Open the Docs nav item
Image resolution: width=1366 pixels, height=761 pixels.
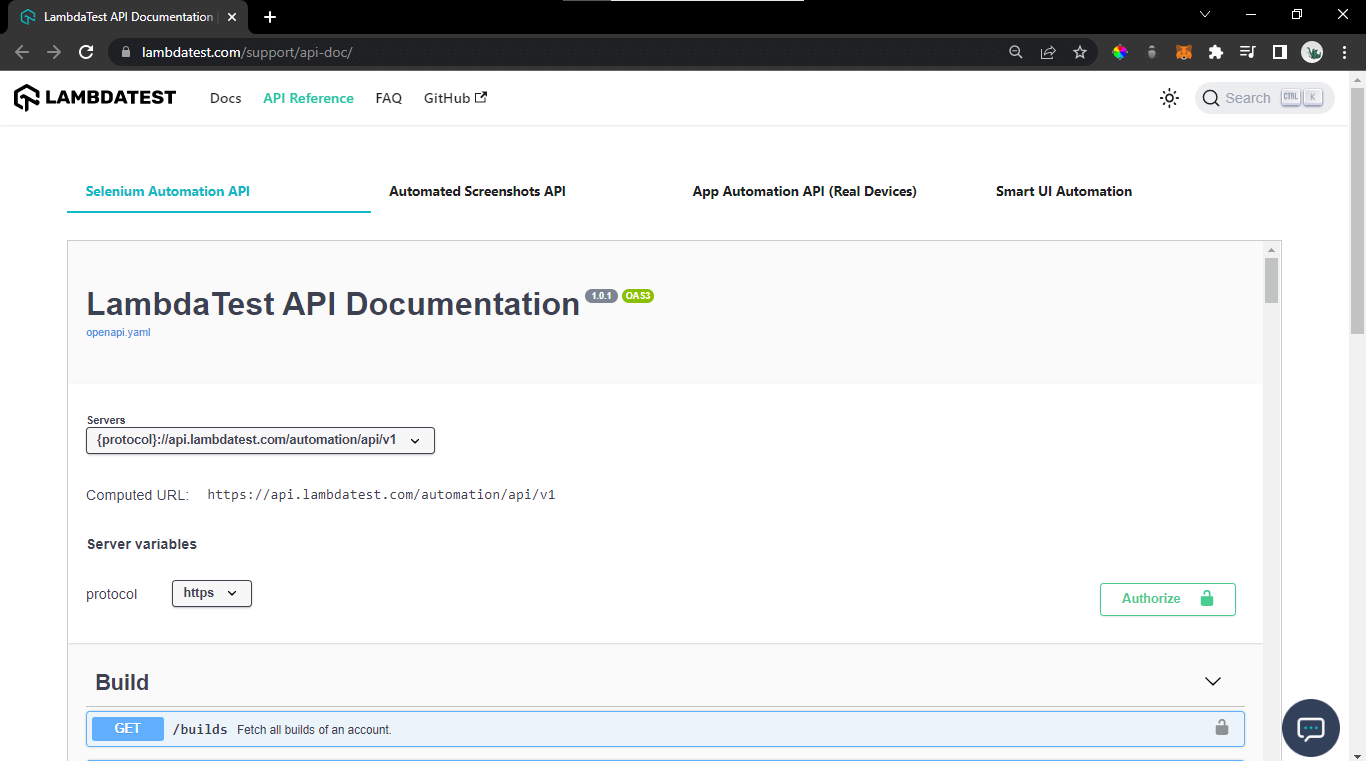pyautogui.click(x=226, y=98)
